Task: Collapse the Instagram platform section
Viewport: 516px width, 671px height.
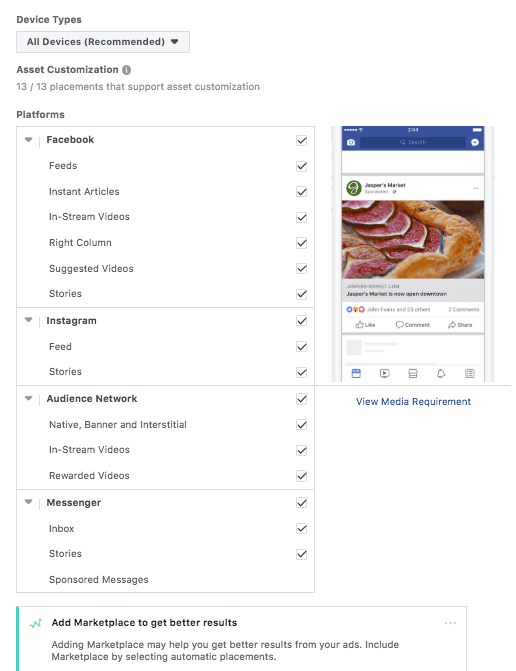Action: coord(29,320)
